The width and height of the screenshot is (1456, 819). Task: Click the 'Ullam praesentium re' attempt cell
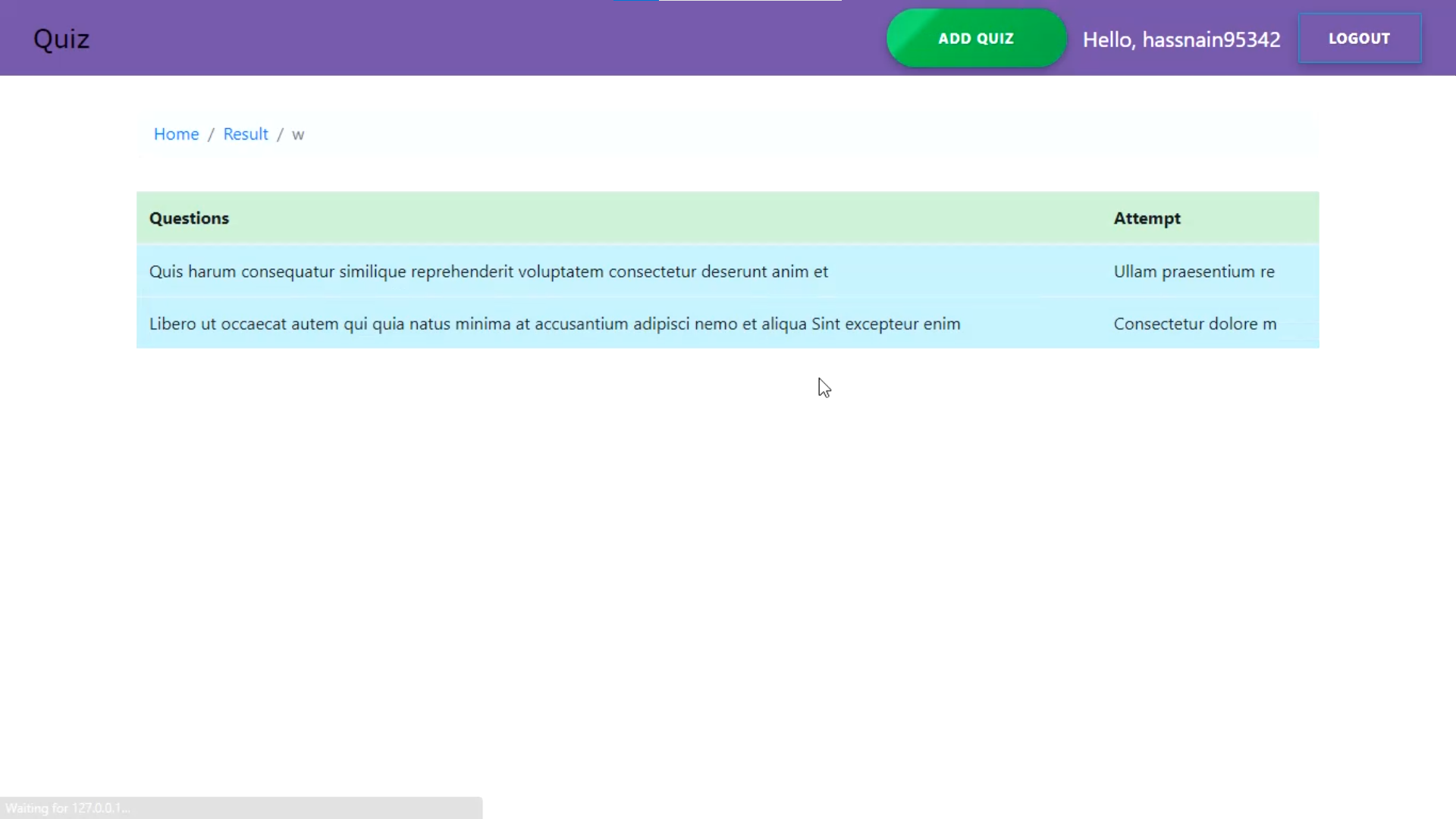[1194, 271]
